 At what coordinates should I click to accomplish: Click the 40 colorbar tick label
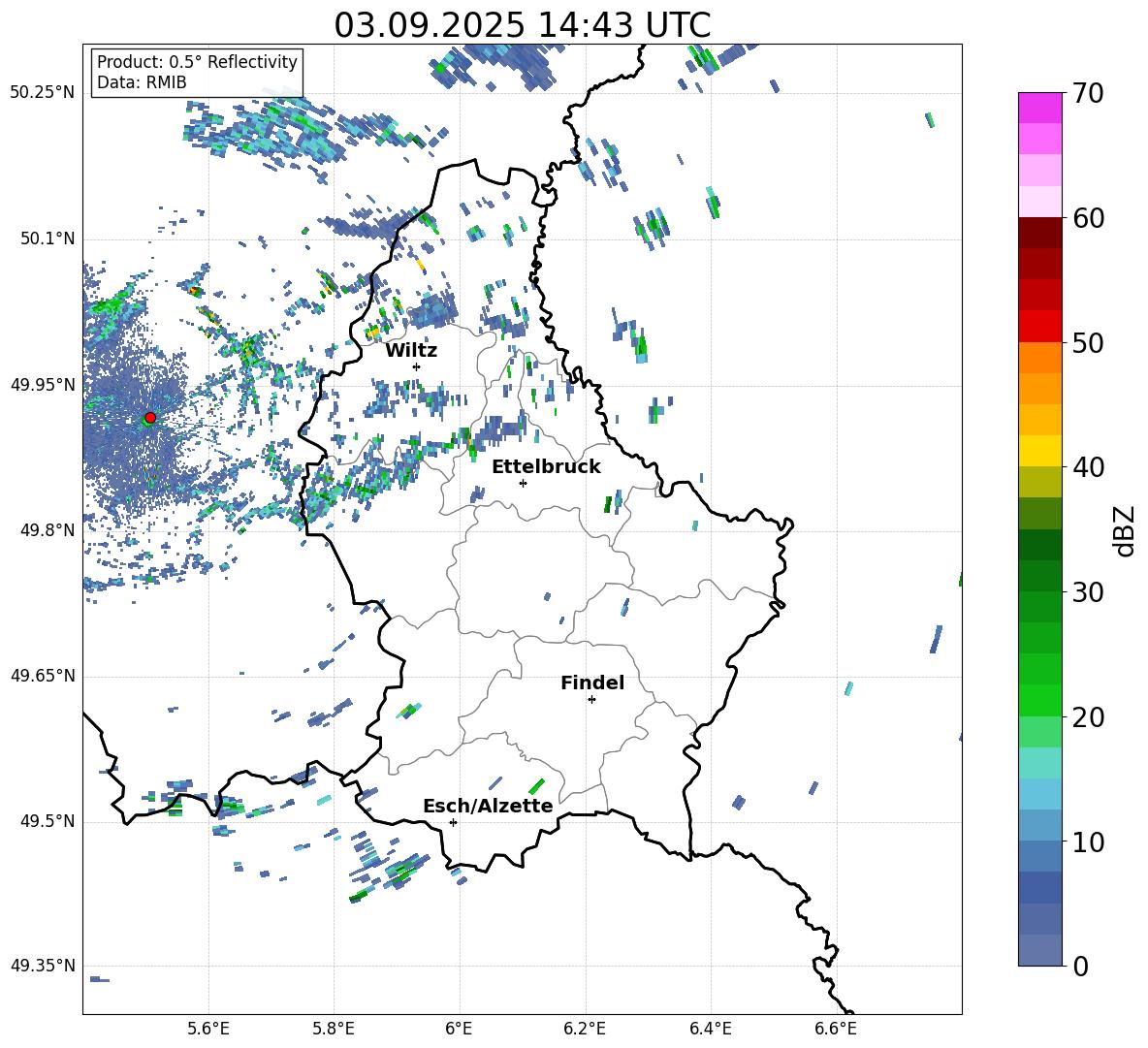(x=1088, y=467)
